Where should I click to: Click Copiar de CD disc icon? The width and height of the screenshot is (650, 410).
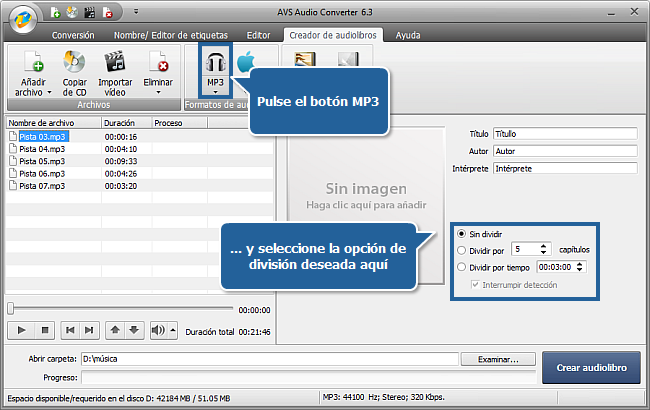click(x=73, y=63)
